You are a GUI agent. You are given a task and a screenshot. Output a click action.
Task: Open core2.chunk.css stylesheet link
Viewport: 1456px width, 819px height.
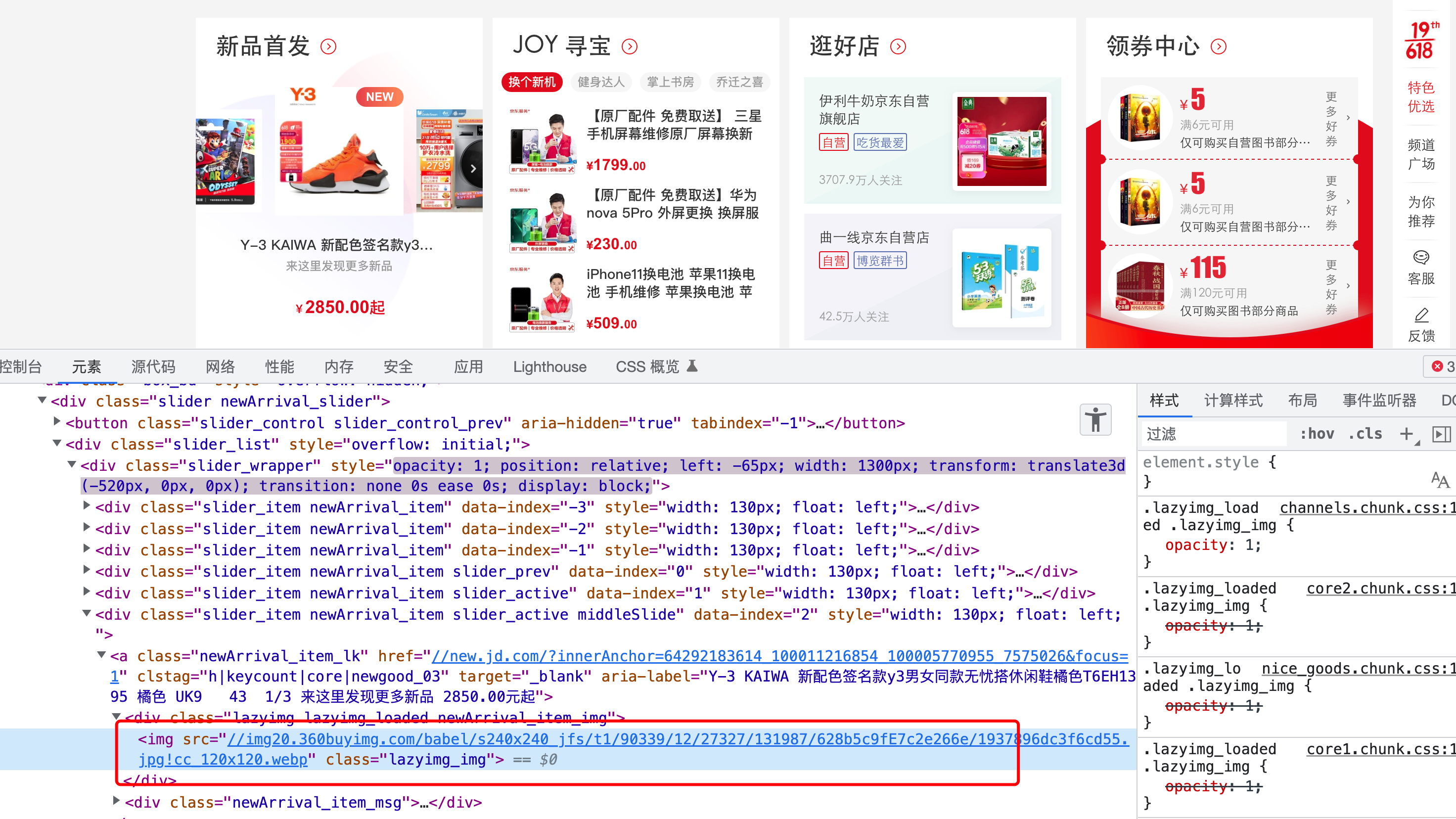(1381, 589)
